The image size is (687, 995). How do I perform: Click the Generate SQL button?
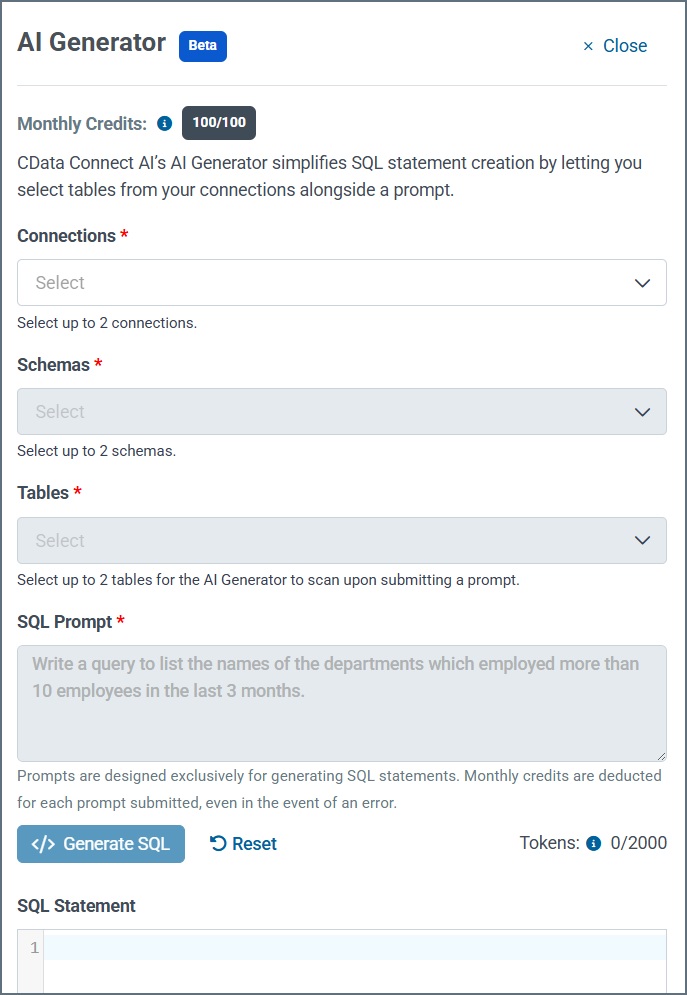100,843
